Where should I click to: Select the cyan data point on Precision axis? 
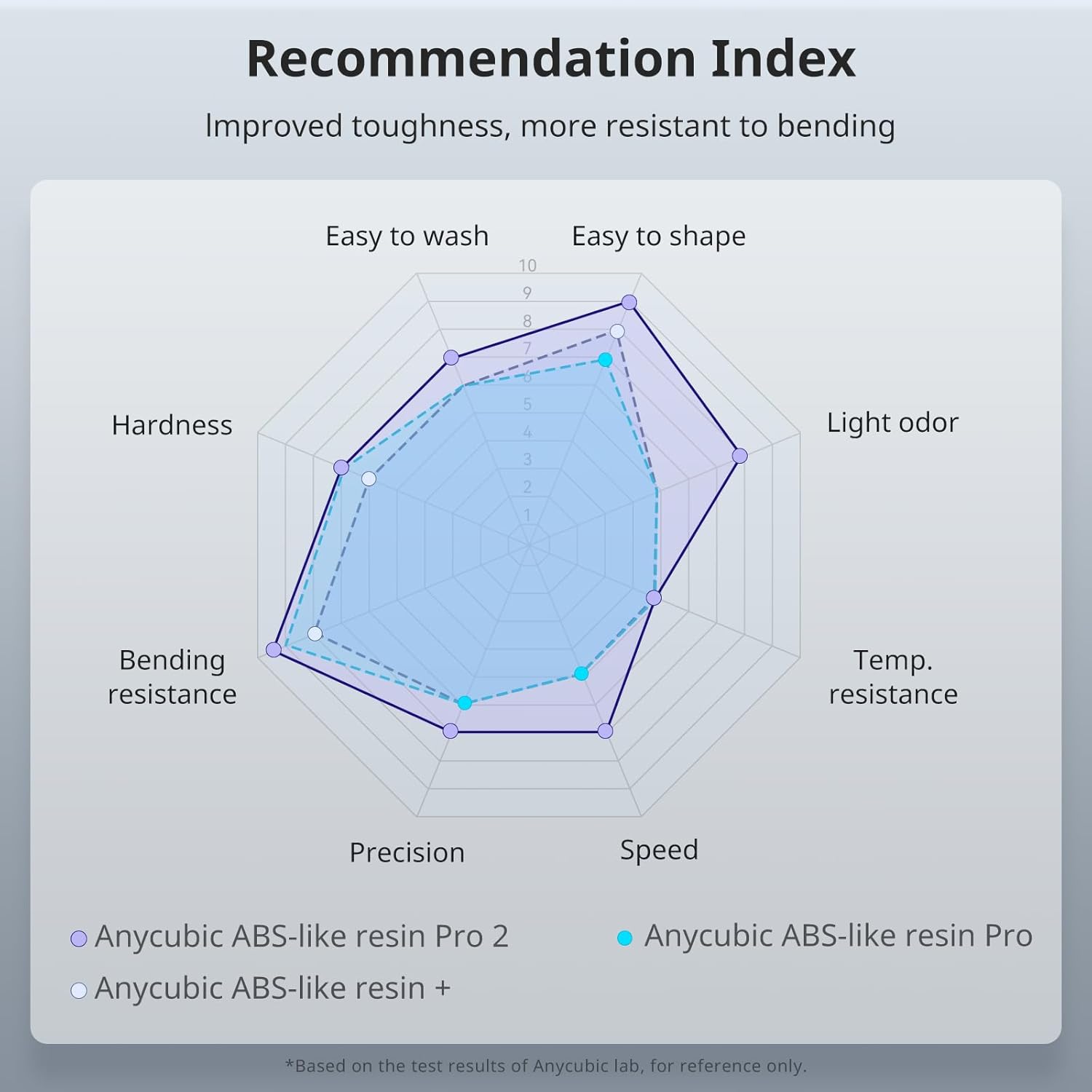tap(464, 703)
